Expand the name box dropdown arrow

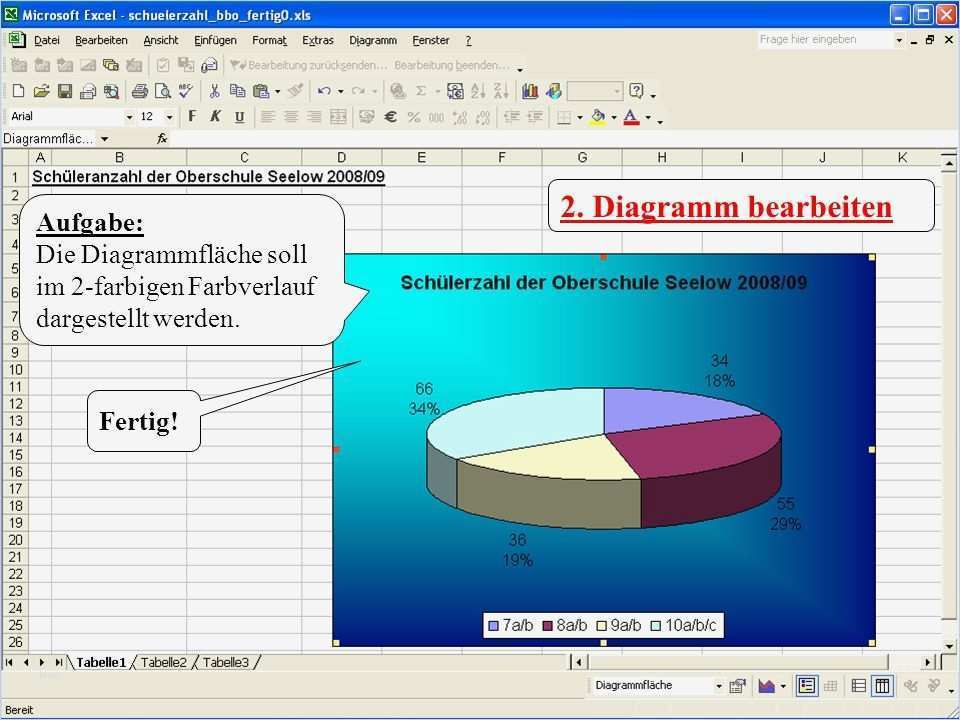click(x=105, y=139)
